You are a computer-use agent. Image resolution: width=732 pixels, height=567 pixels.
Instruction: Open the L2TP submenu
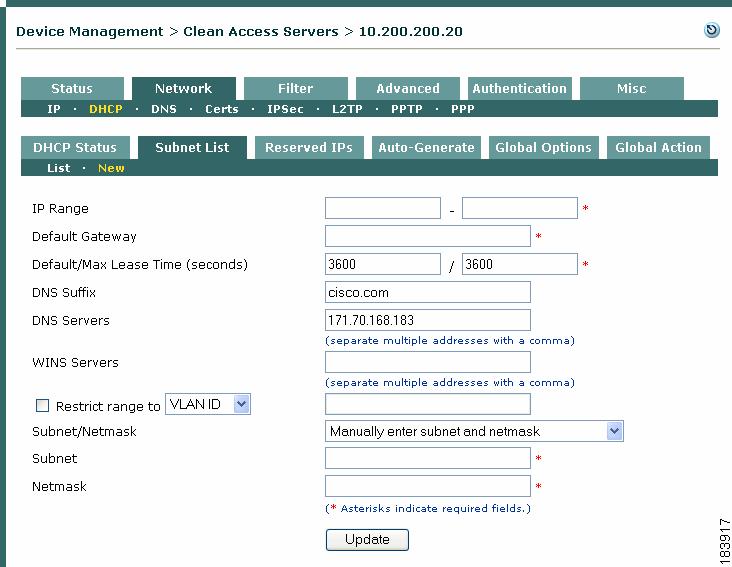347,109
